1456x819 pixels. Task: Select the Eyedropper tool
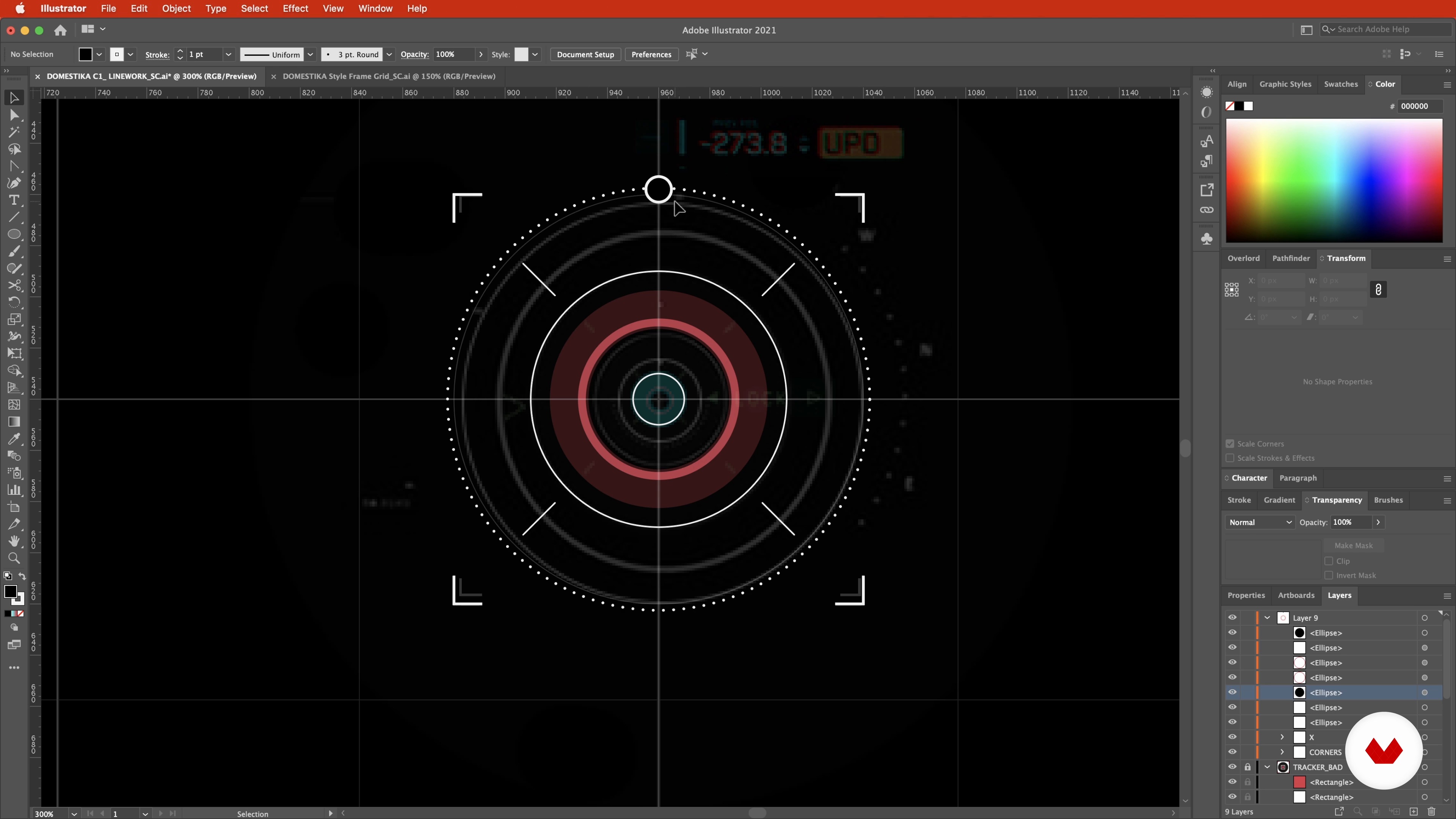(x=14, y=439)
